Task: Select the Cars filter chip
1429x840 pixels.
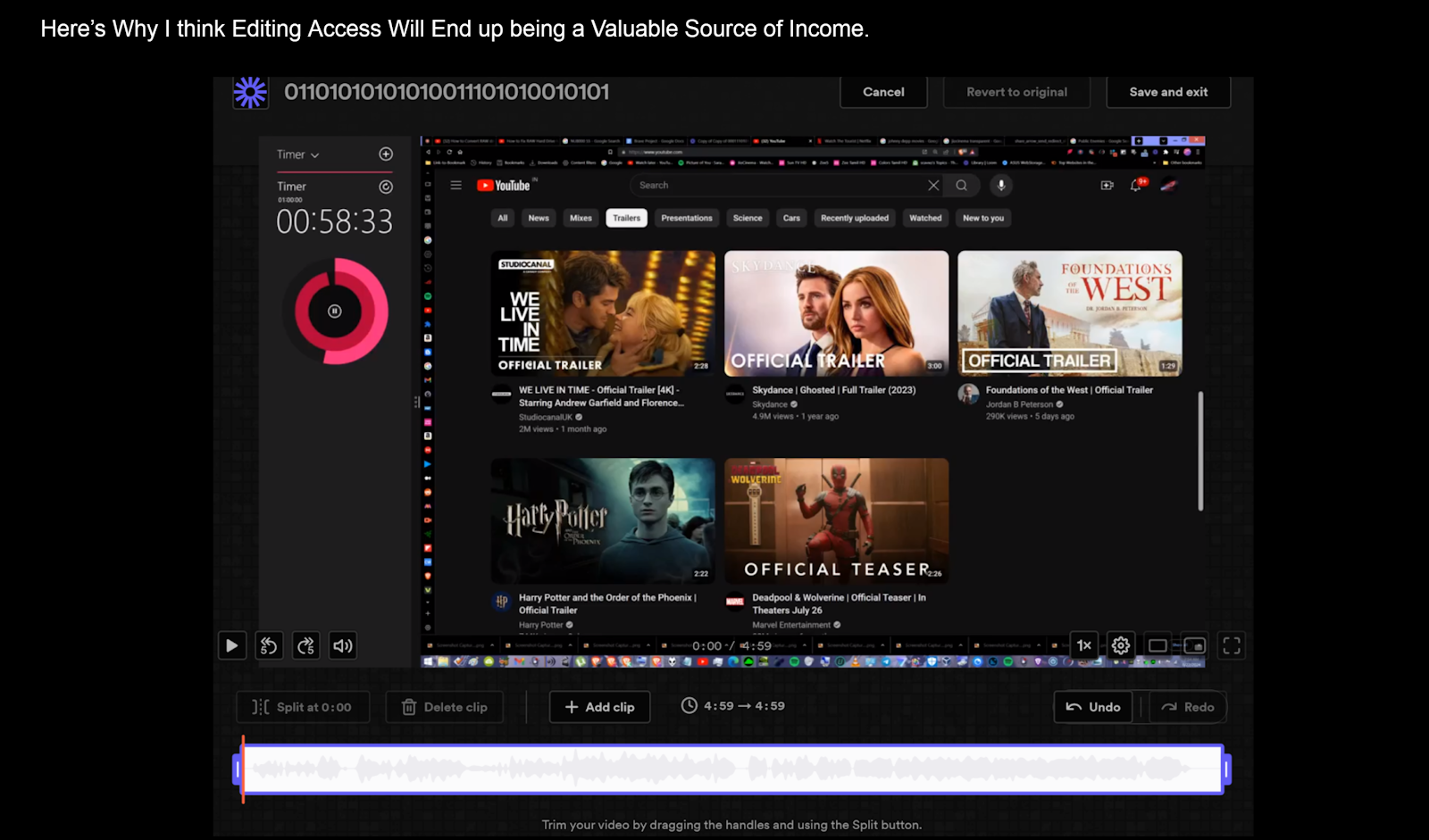Action: tap(791, 218)
